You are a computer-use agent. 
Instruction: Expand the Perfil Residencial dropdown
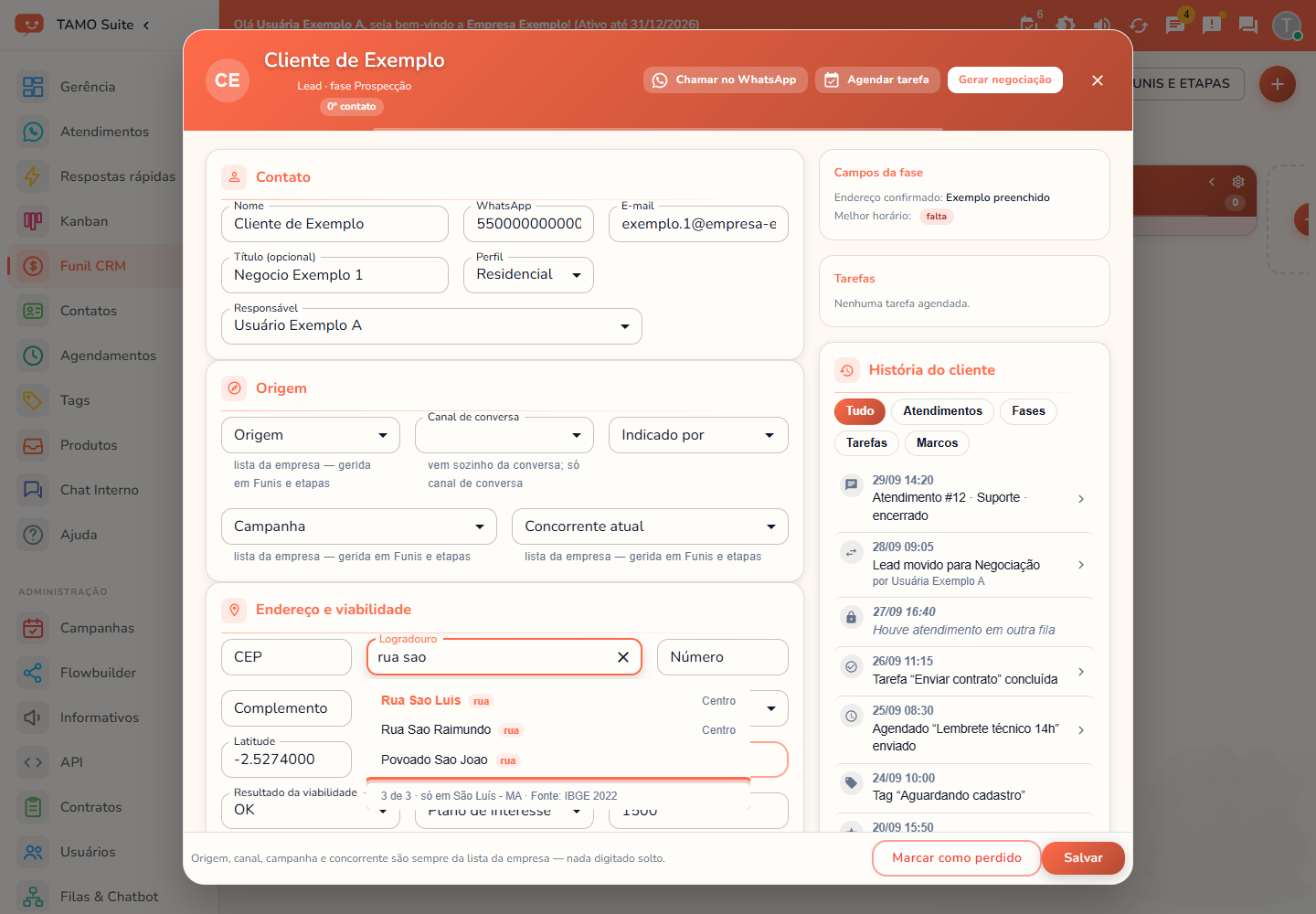528,275
